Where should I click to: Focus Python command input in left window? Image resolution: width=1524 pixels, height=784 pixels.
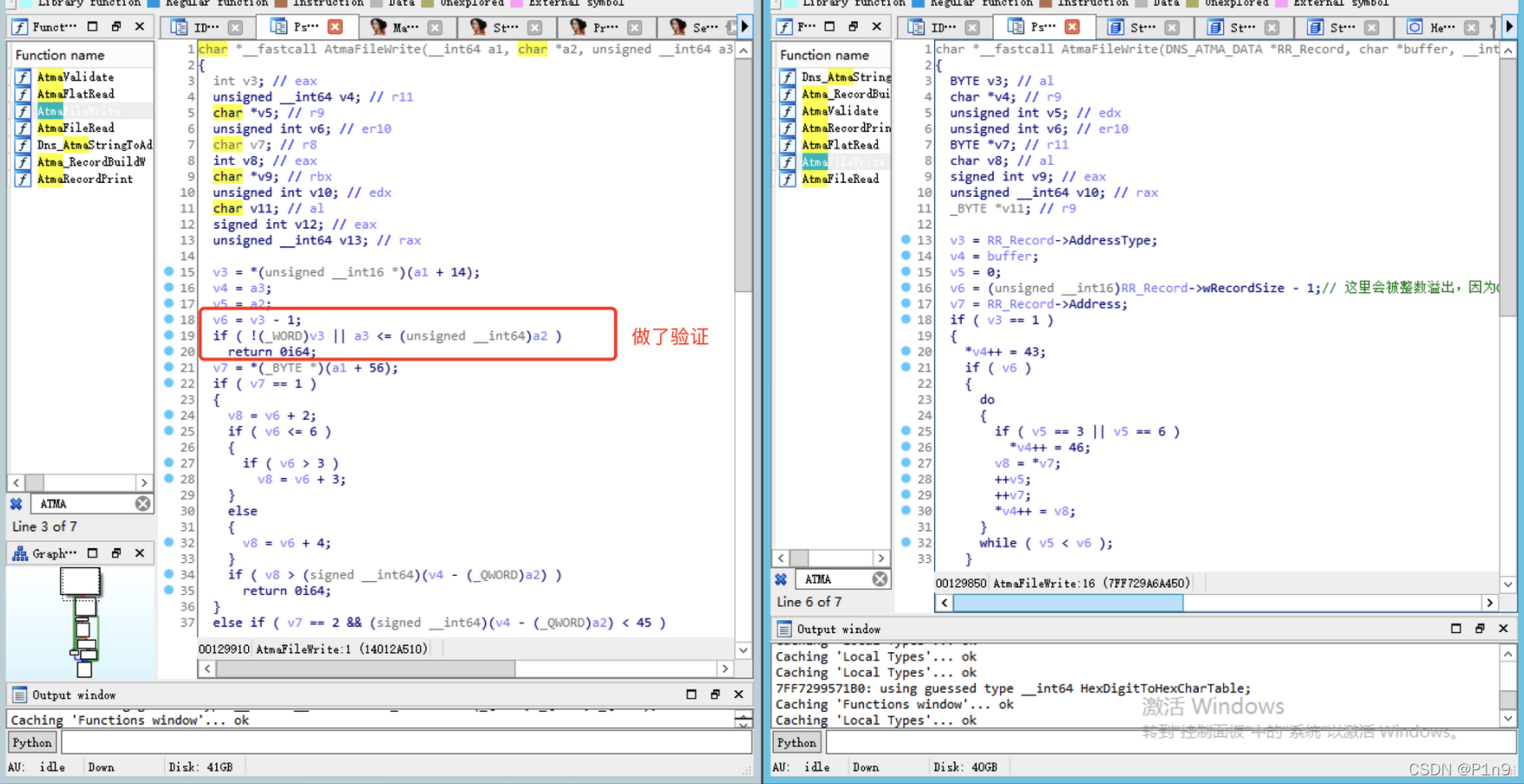[x=406, y=742]
